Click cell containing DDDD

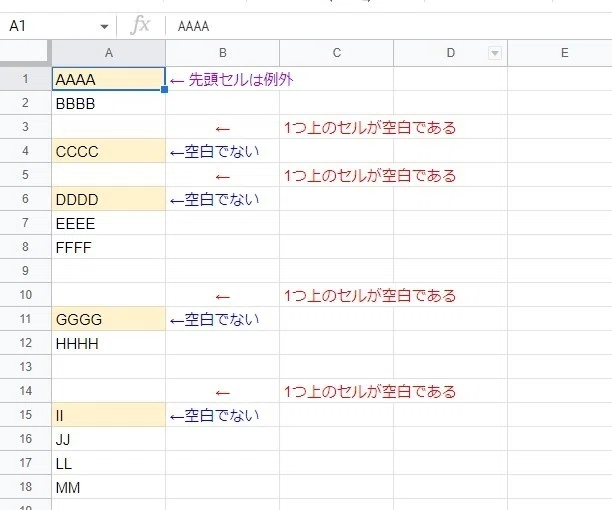[x=109, y=199]
